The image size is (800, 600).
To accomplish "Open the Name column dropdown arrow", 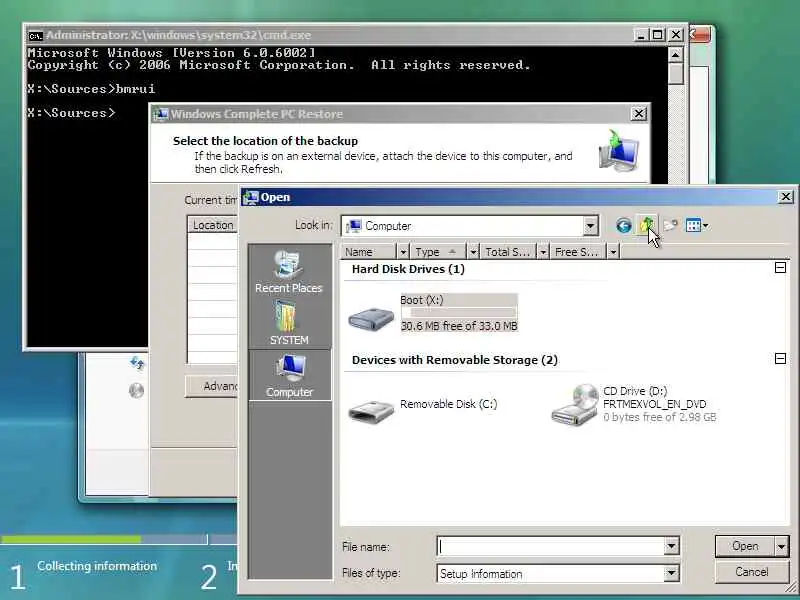I will coord(403,252).
